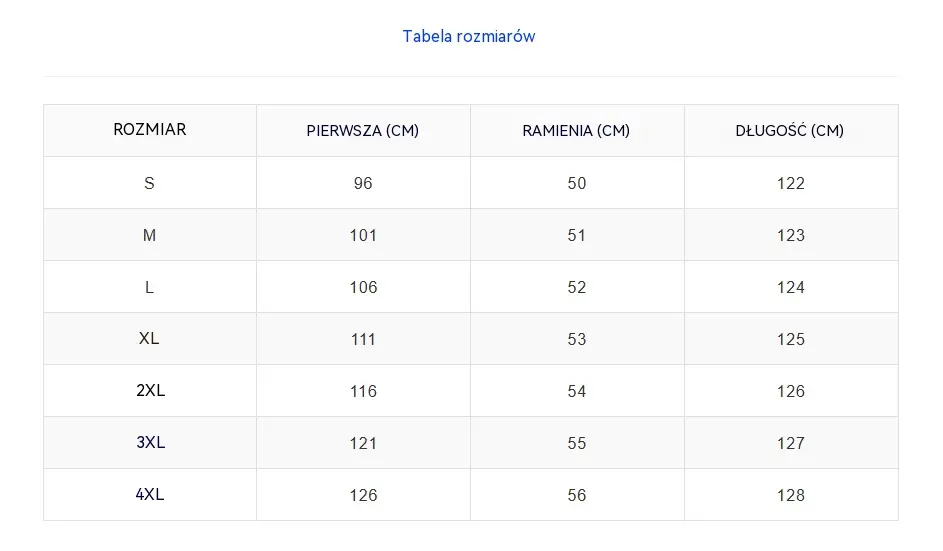
Task: Click the 3XL size cell
Action: tap(150, 443)
